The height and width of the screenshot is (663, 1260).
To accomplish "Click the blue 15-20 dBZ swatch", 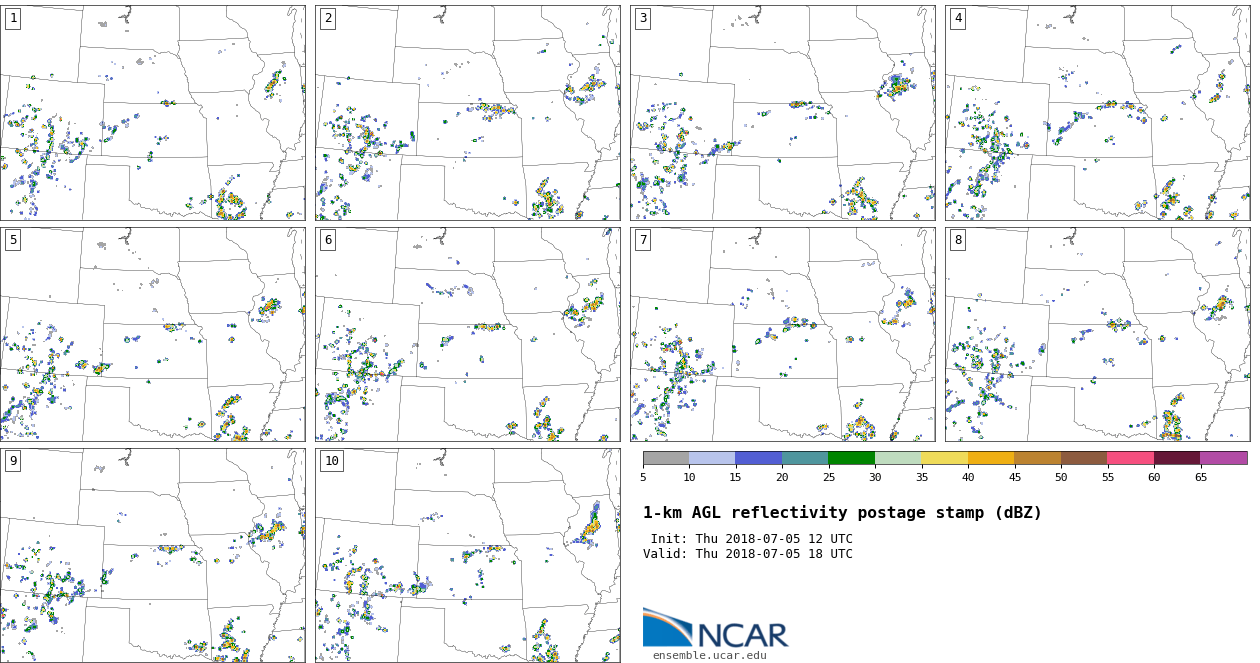I will click(x=758, y=458).
